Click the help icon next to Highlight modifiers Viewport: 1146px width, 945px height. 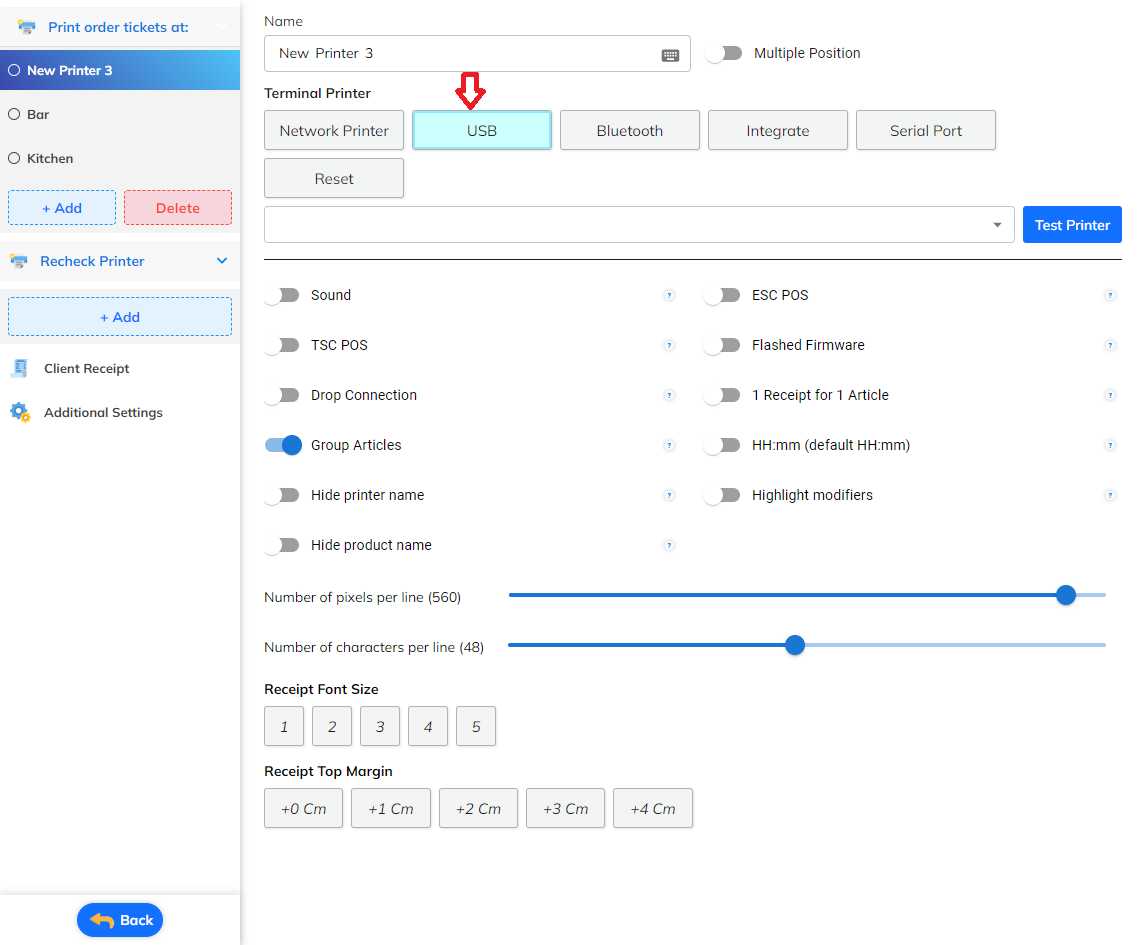[x=1110, y=496]
